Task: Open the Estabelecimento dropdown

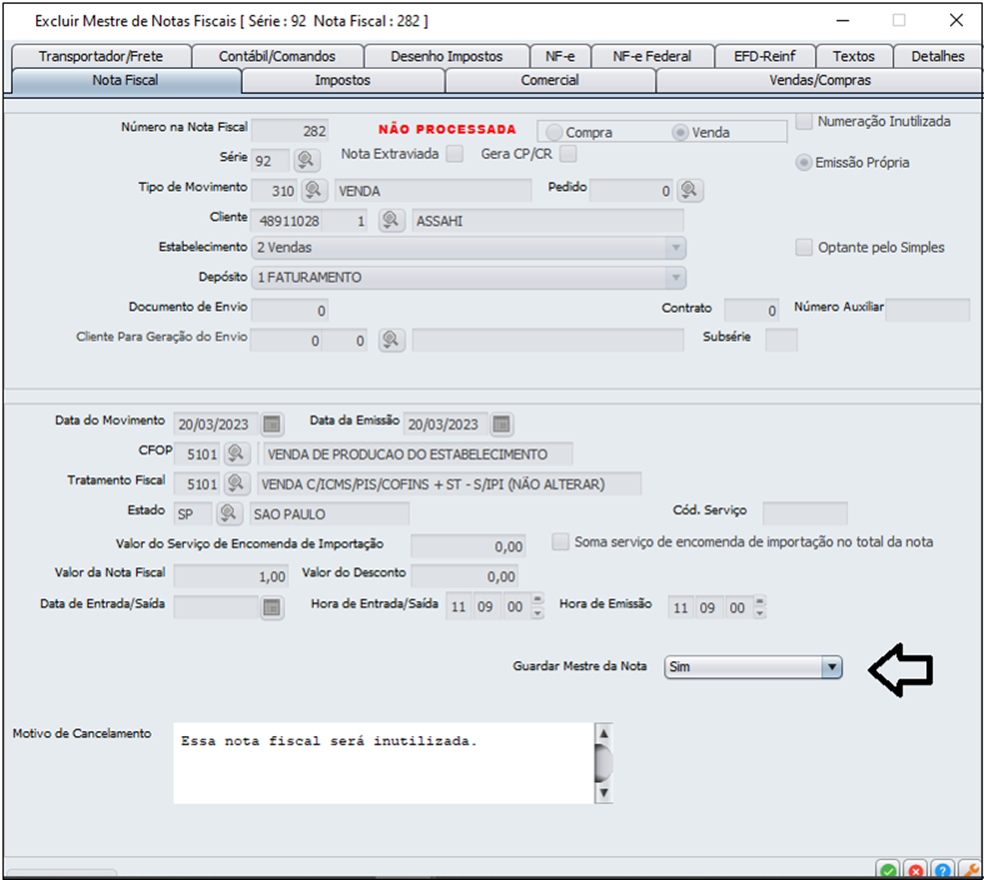Action: tap(676, 247)
